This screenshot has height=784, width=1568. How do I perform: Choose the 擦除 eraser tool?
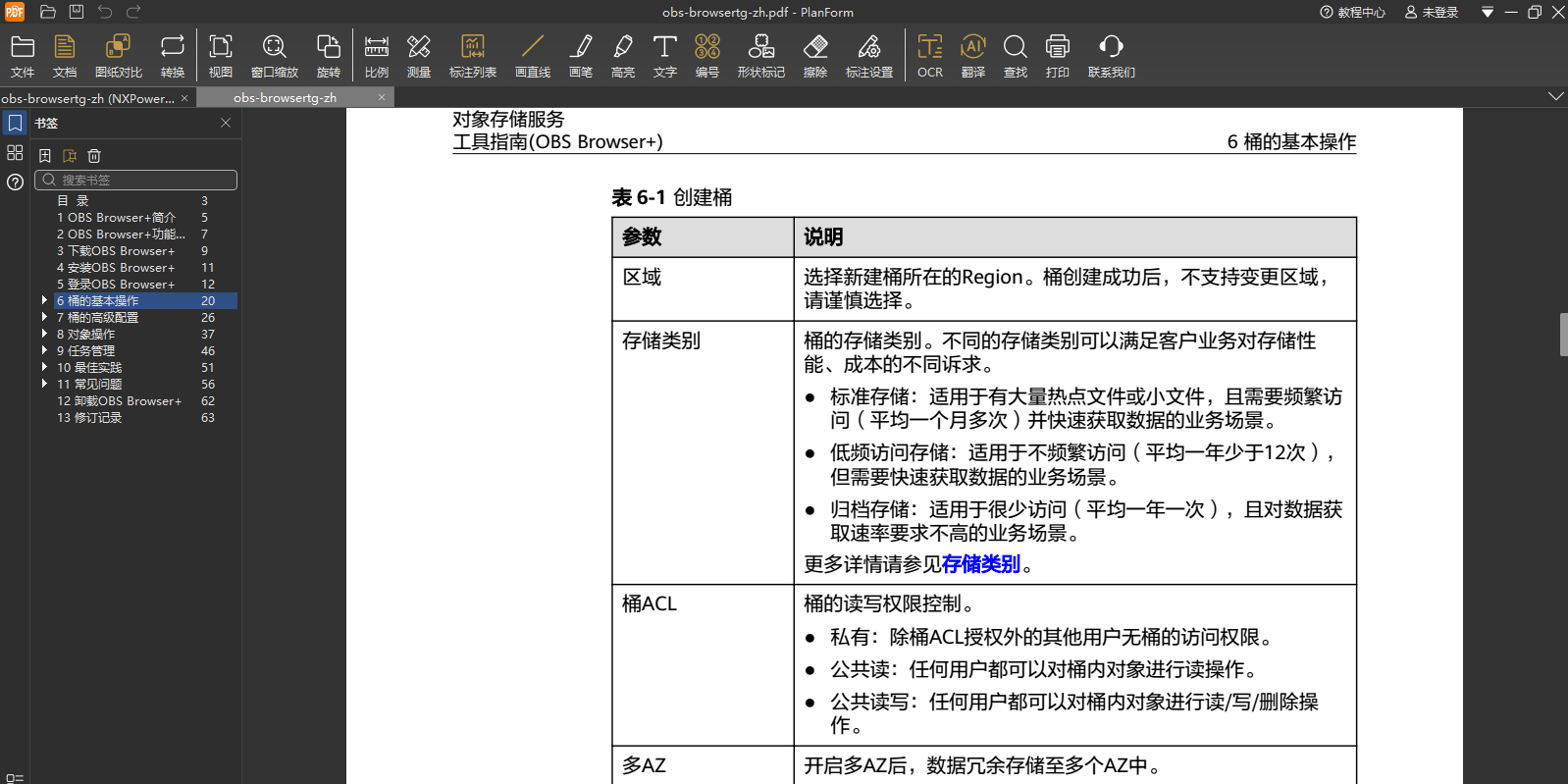(815, 56)
